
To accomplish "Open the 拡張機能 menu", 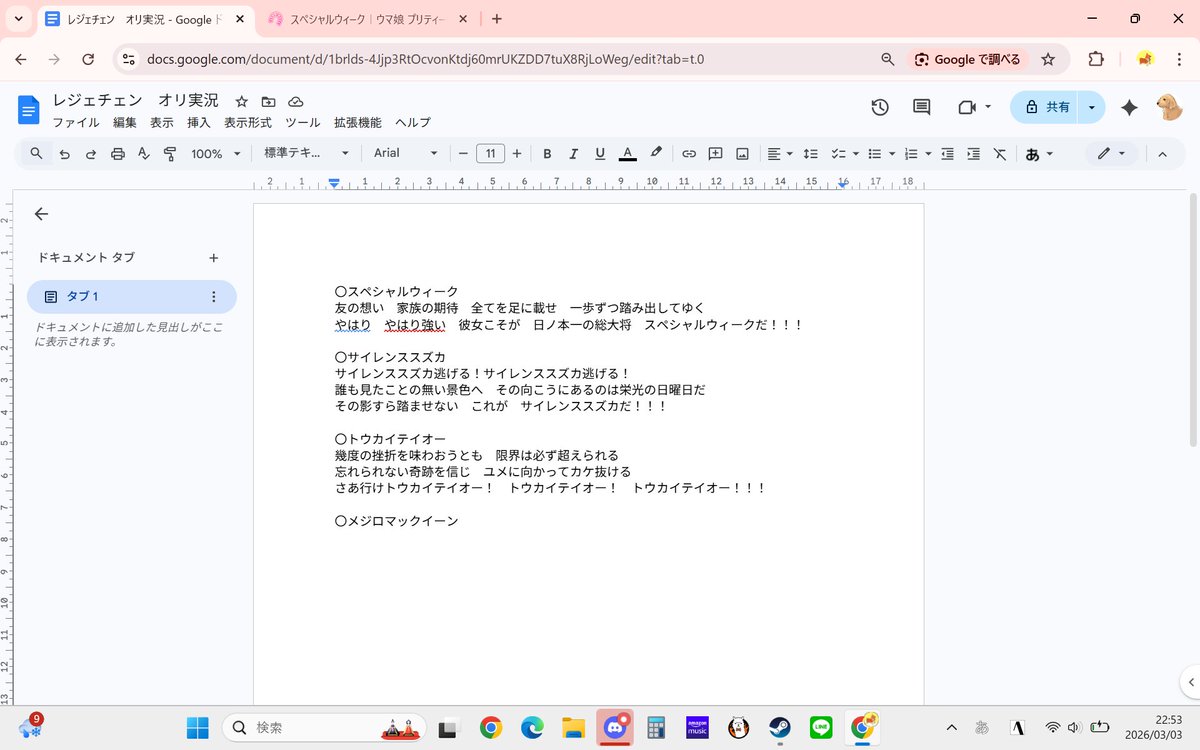I will click(x=358, y=122).
